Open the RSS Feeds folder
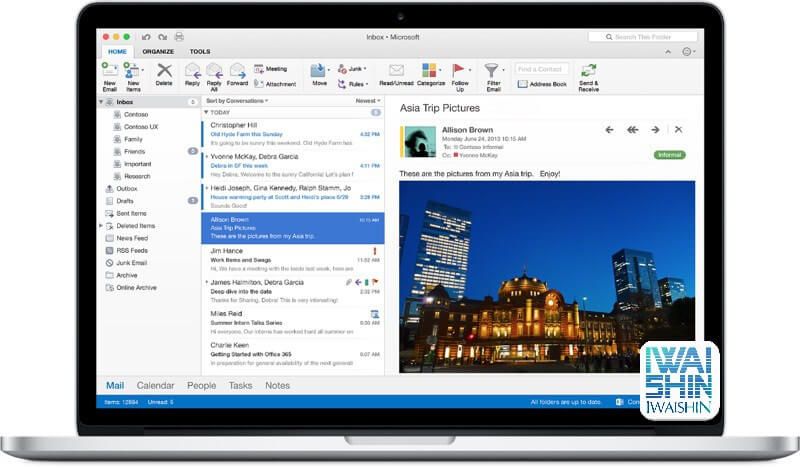Screen dimensions: 800x468 132,251
